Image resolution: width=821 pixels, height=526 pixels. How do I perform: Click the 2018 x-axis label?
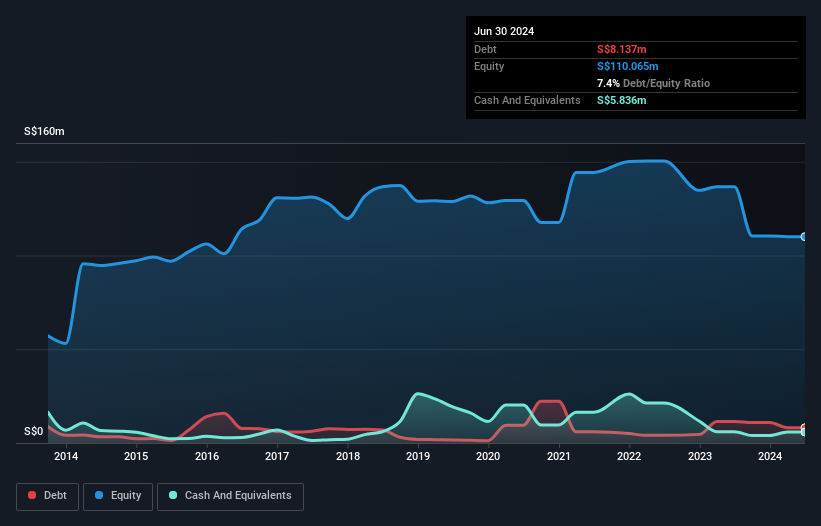[348, 456]
